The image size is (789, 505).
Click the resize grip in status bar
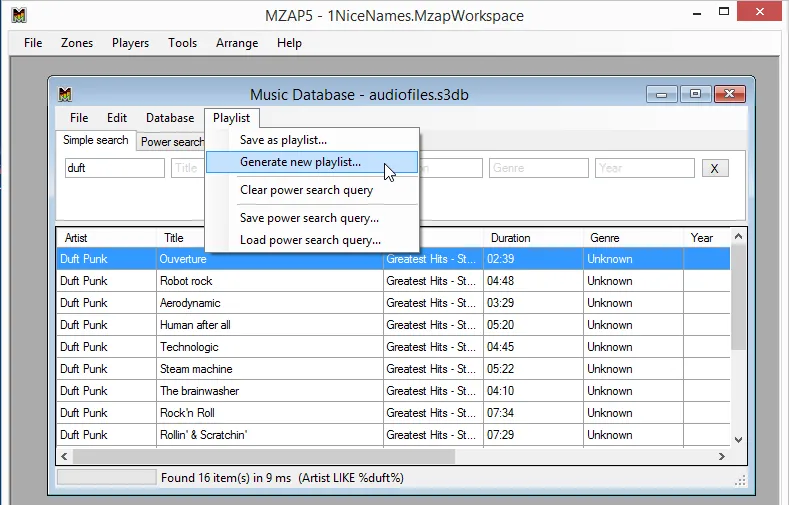[x=740, y=480]
